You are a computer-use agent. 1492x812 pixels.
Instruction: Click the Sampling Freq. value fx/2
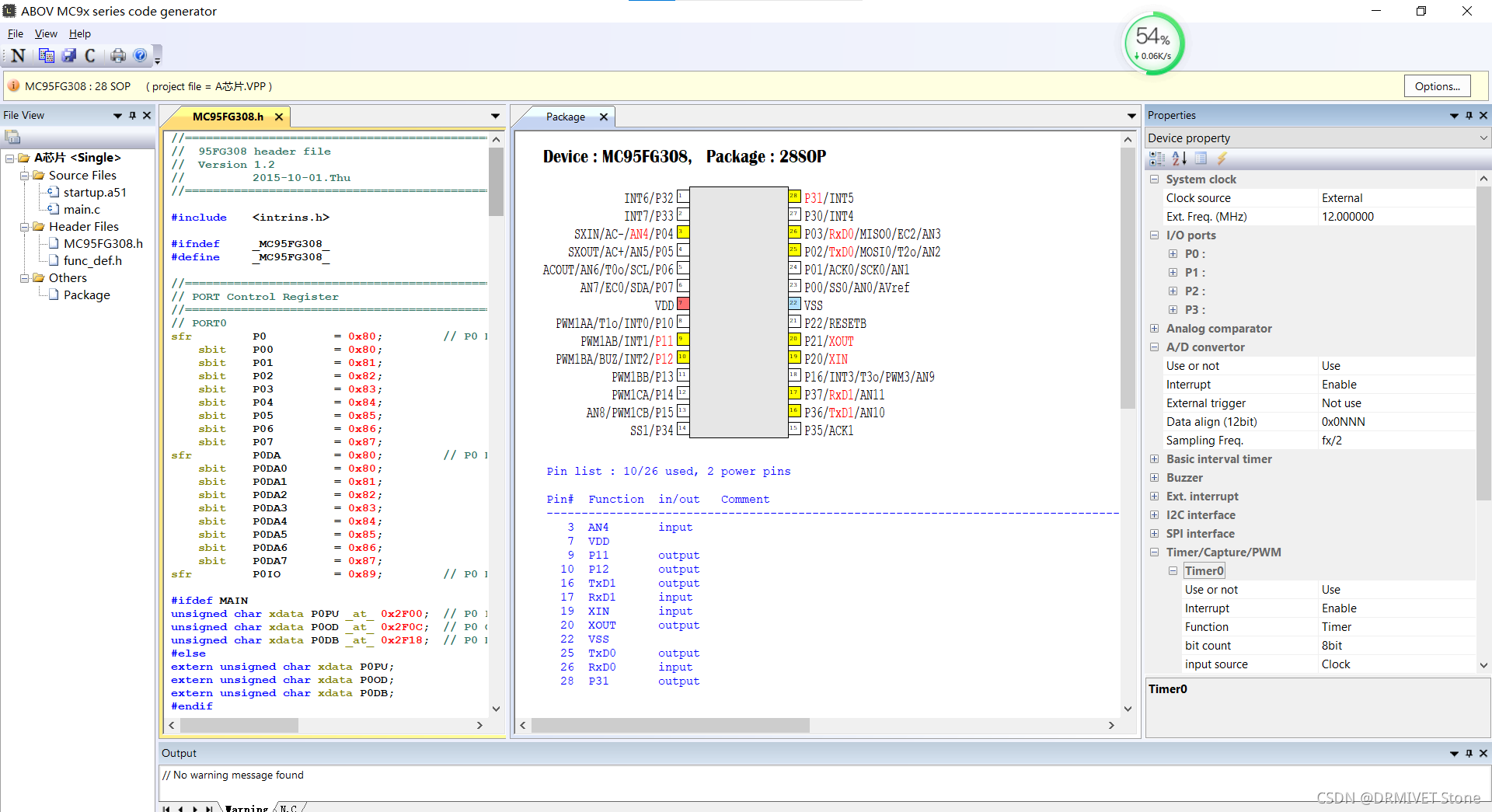1333,440
